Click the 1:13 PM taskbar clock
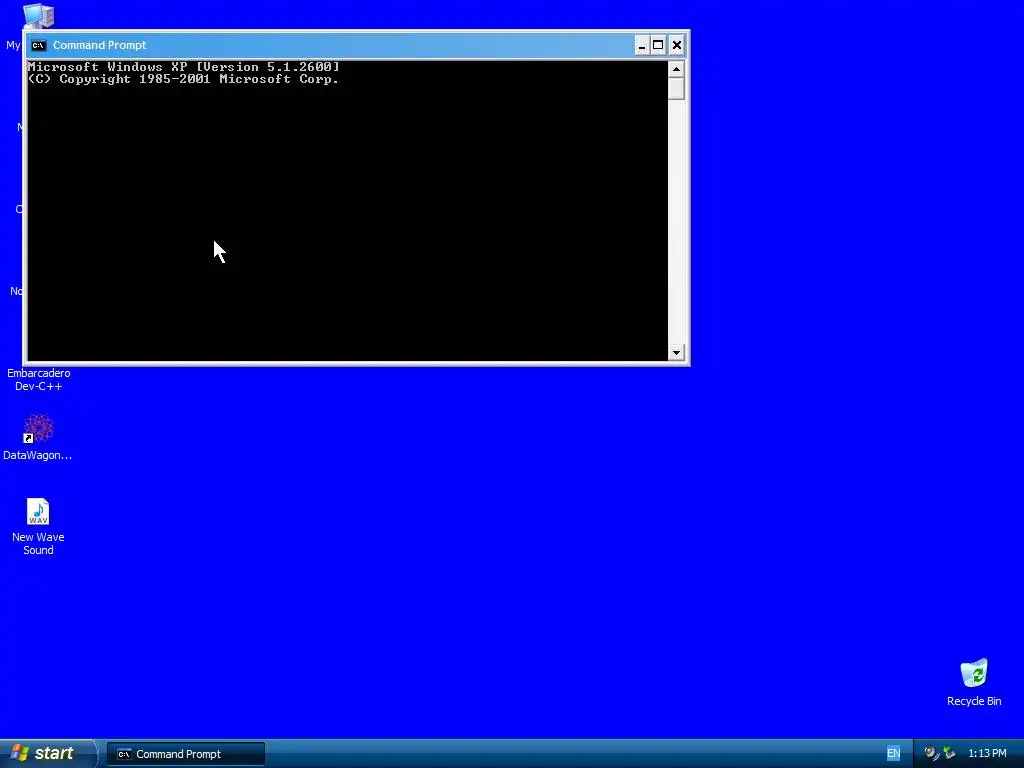 pyautogui.click(x=987, y=753)
